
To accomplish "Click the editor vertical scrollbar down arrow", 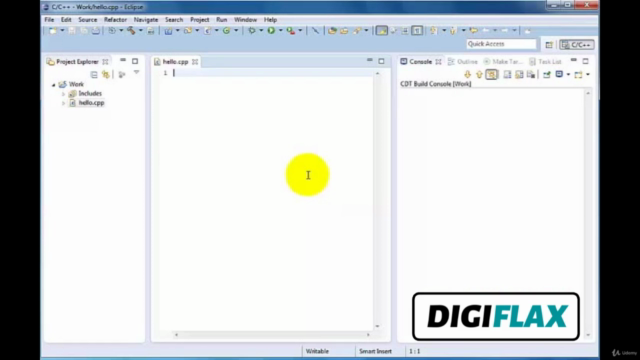I will click(377, 326).
